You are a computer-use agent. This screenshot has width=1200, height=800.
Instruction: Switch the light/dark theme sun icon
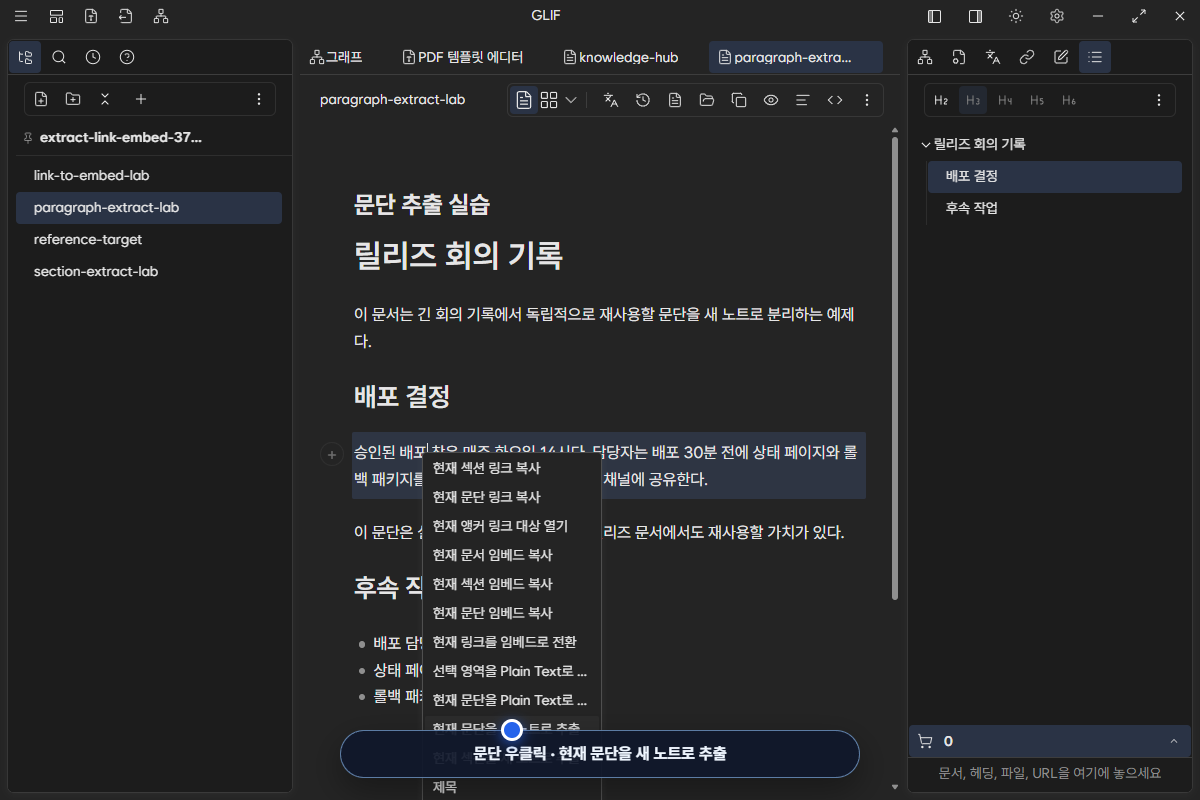coord(1016,16)
